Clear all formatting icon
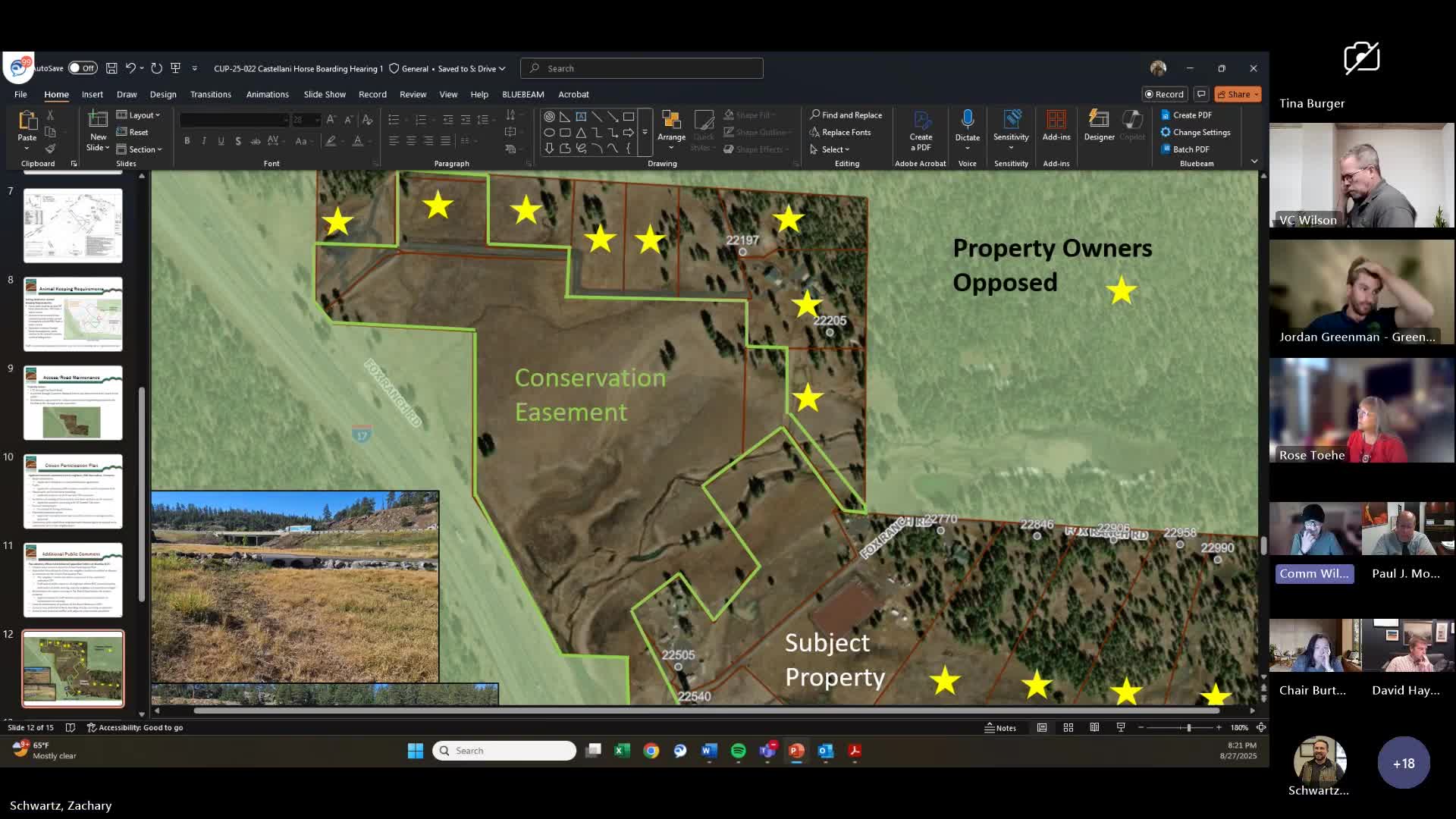The height and width of the screenshot is (819, 1456). tap(367, 120)
